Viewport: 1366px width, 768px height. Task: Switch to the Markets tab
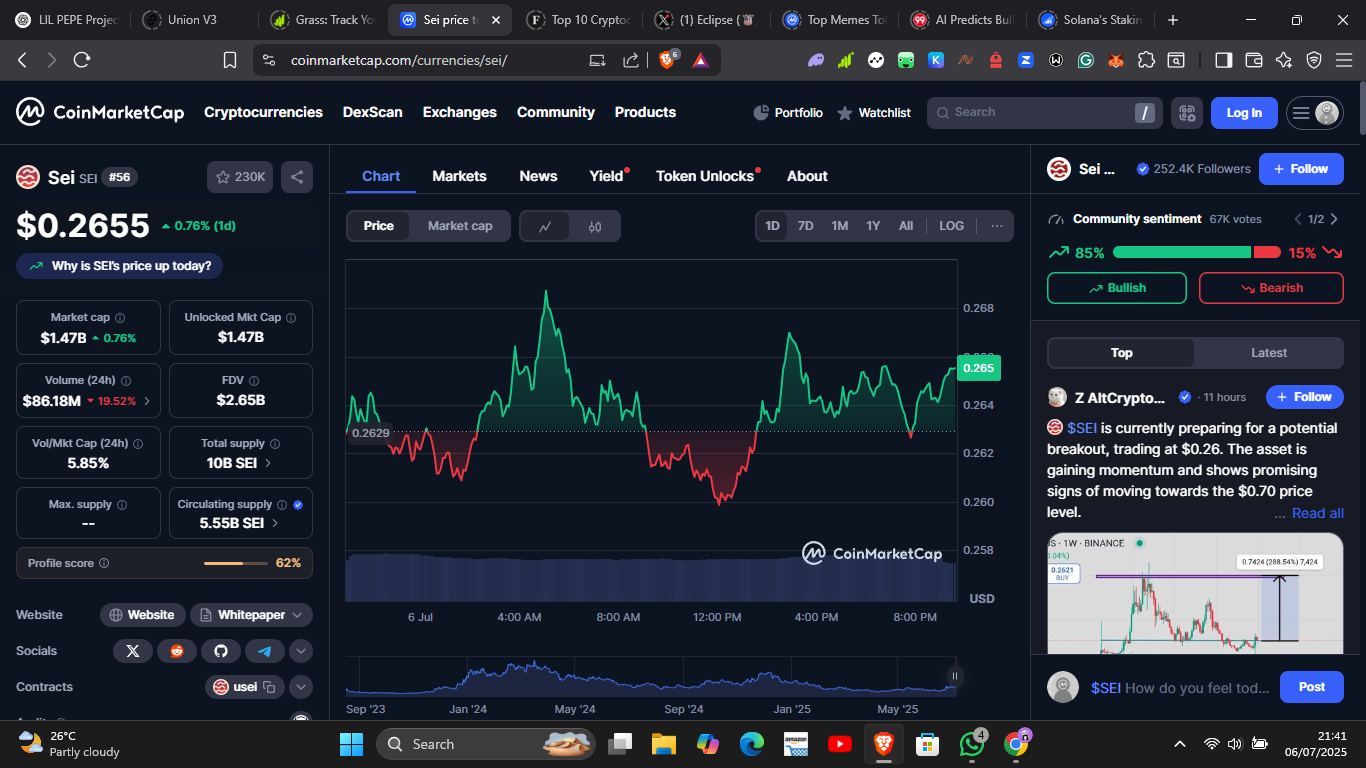coord(459,176)
